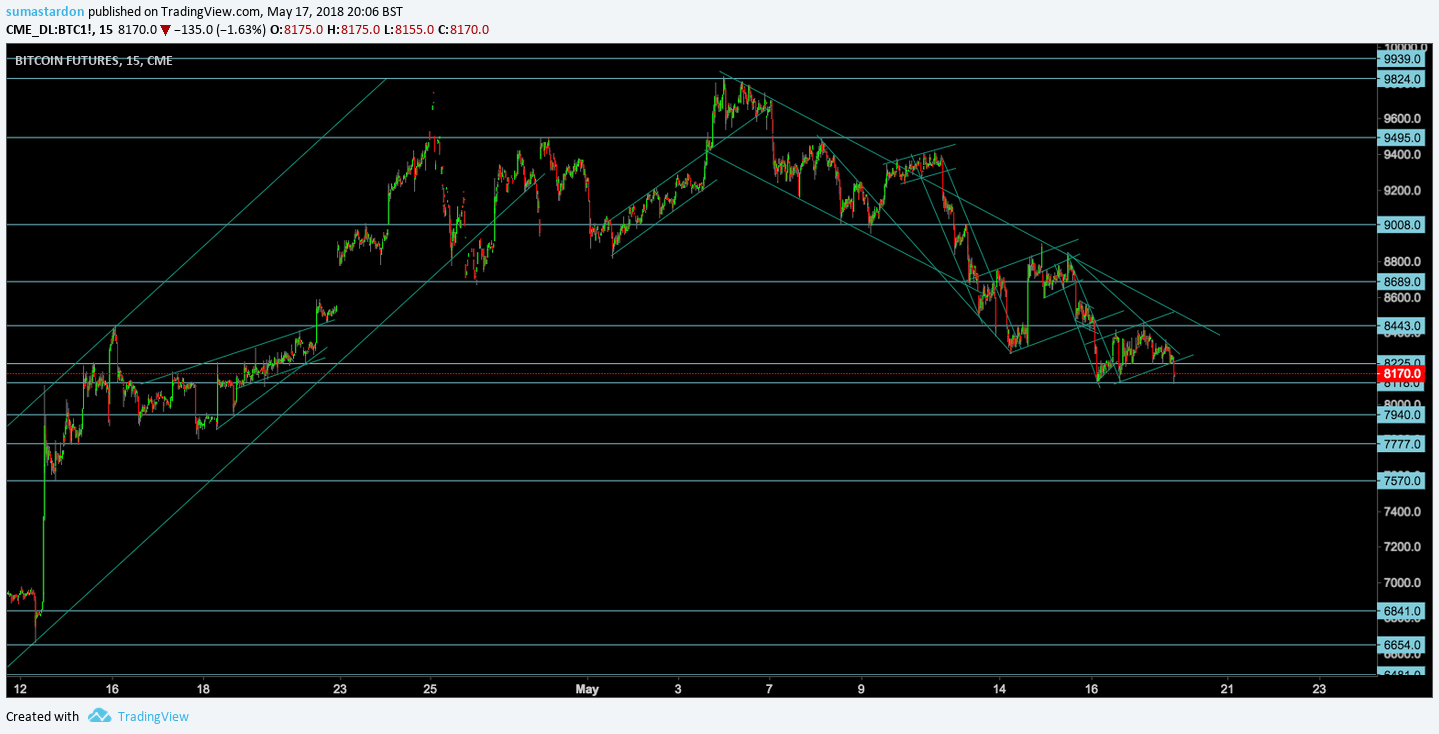The image size is (1439, 734).
Task: Click the C:8170.0 close value
Action: [463, 30]
